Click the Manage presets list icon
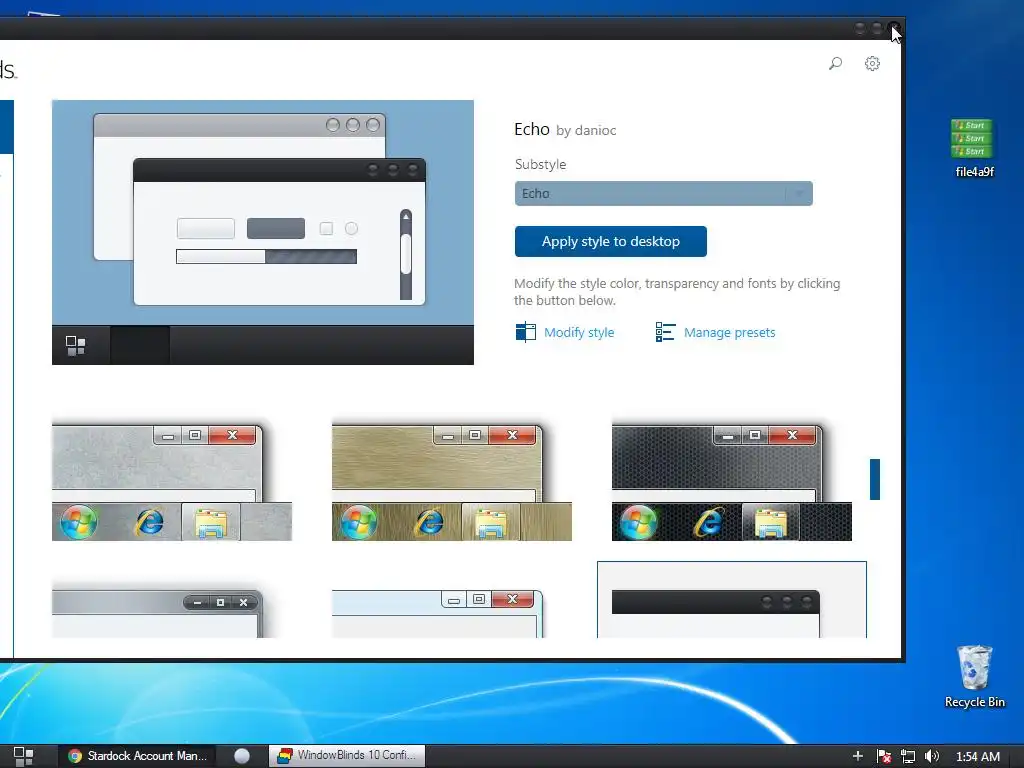1024x768 pixels. pos(665,332)
